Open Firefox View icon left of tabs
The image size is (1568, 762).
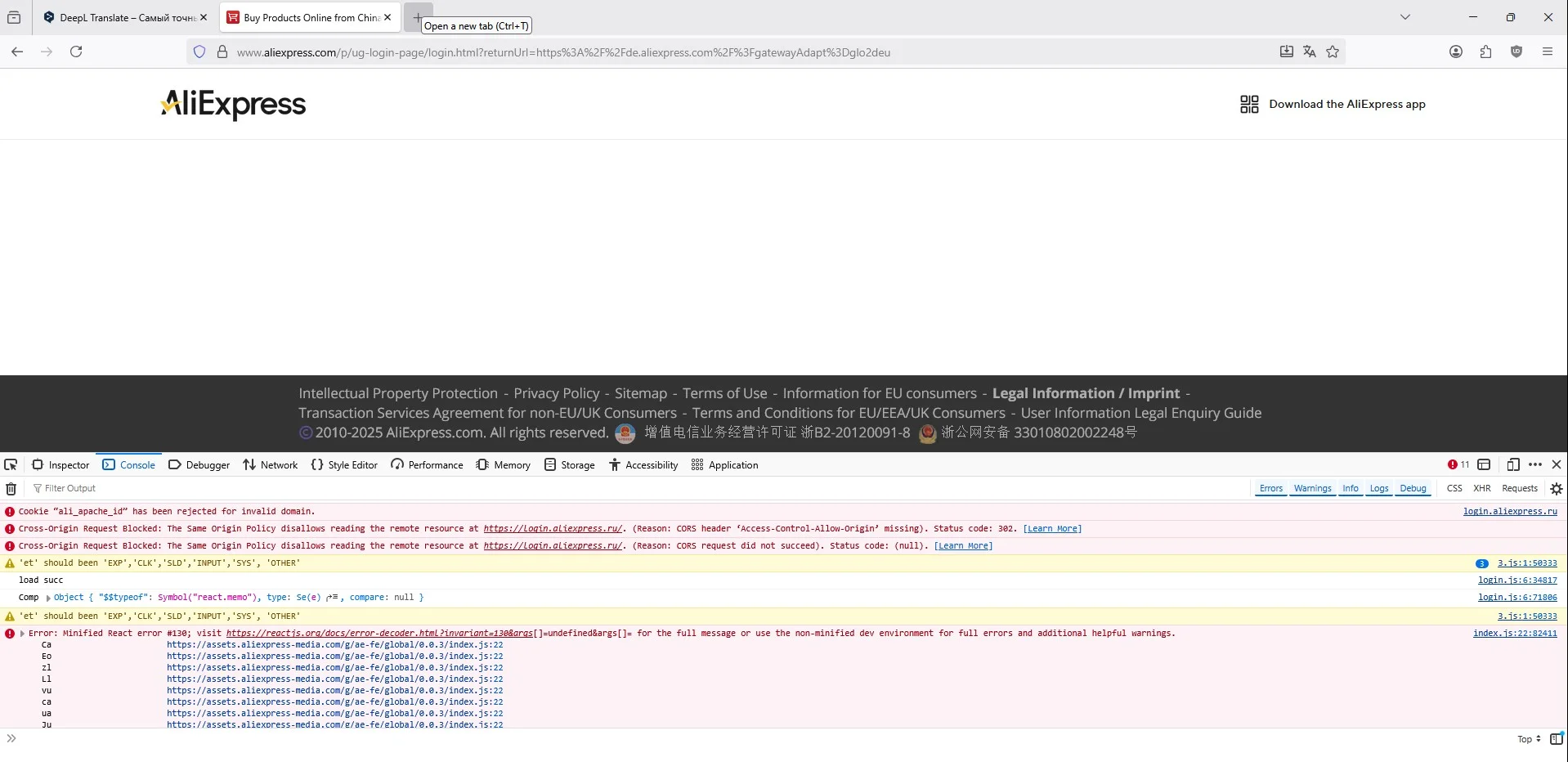14,17
